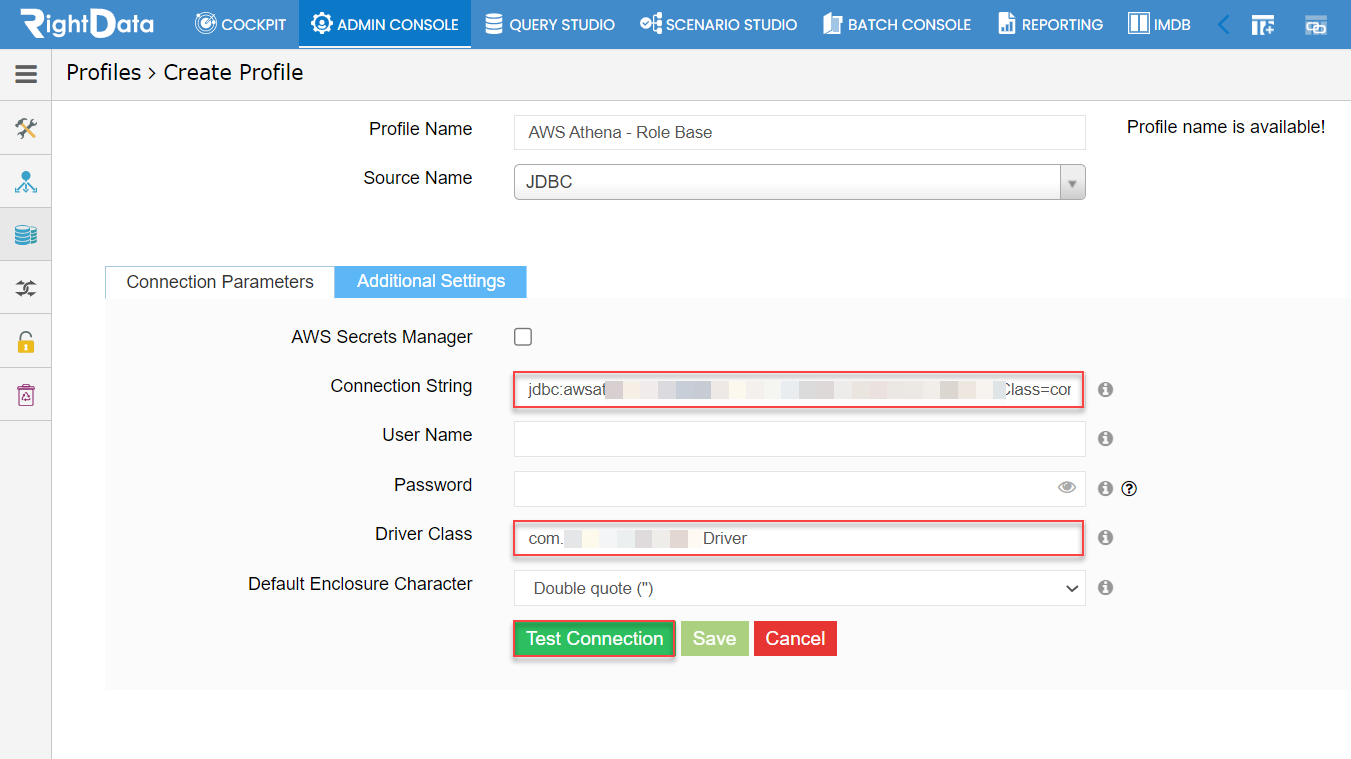Open the Source Name JDBC dropdown

799,182
